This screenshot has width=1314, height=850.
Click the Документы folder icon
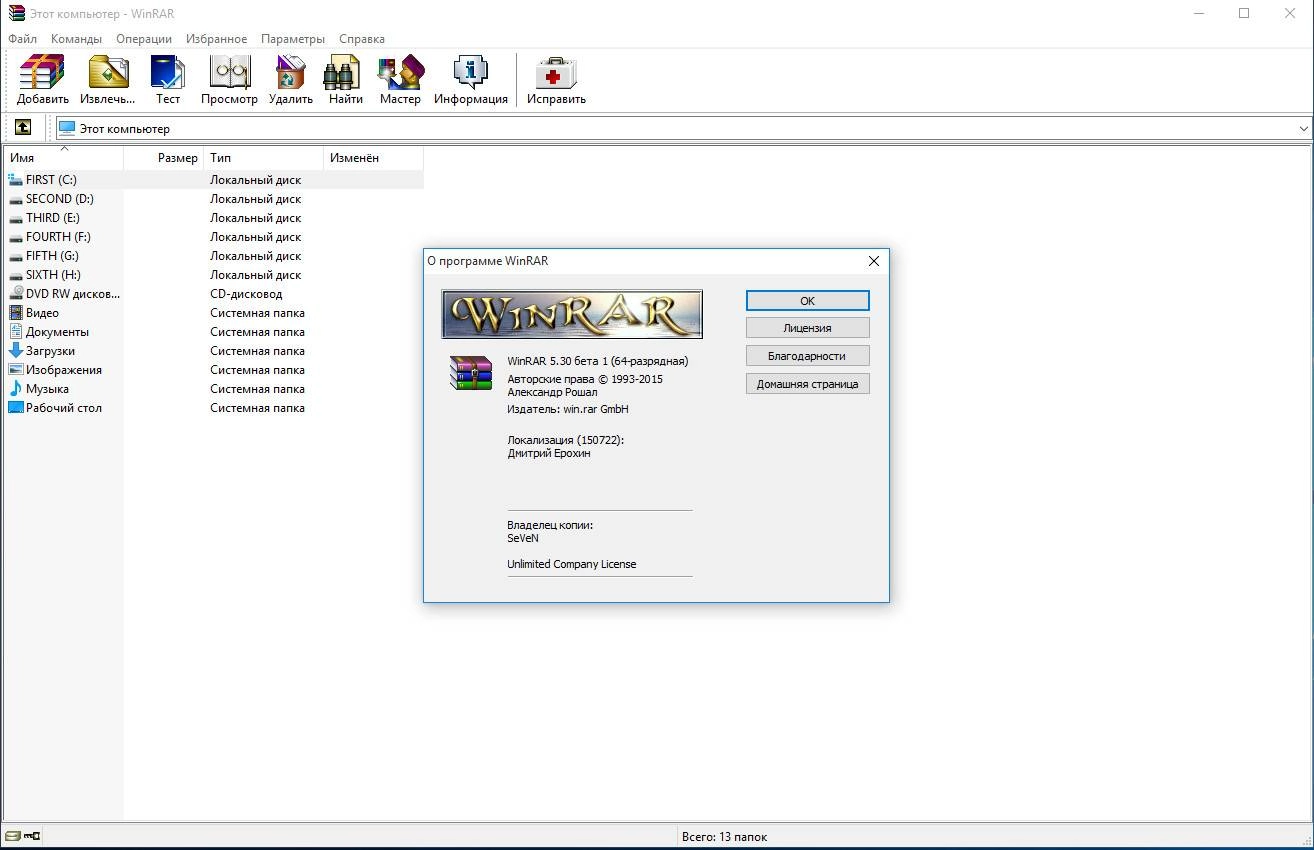[x=15, y=332]
